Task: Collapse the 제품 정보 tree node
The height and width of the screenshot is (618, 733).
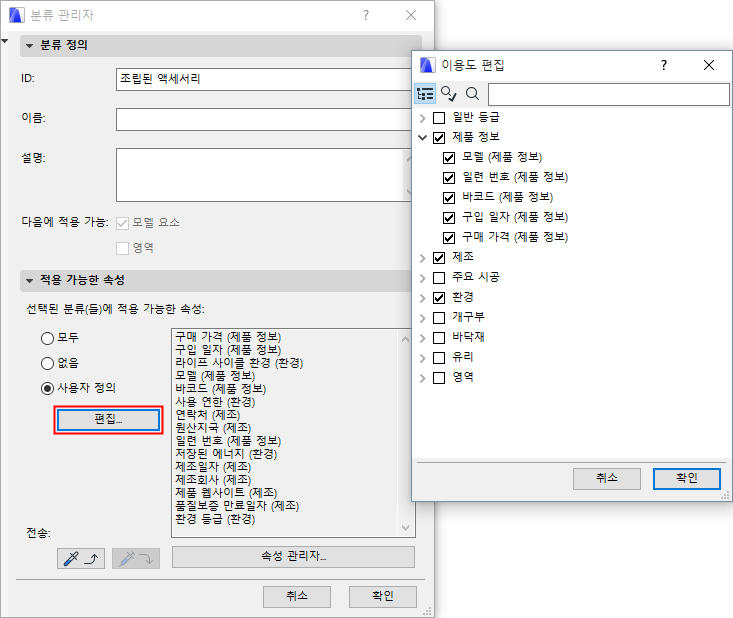Action: [423, 138]
